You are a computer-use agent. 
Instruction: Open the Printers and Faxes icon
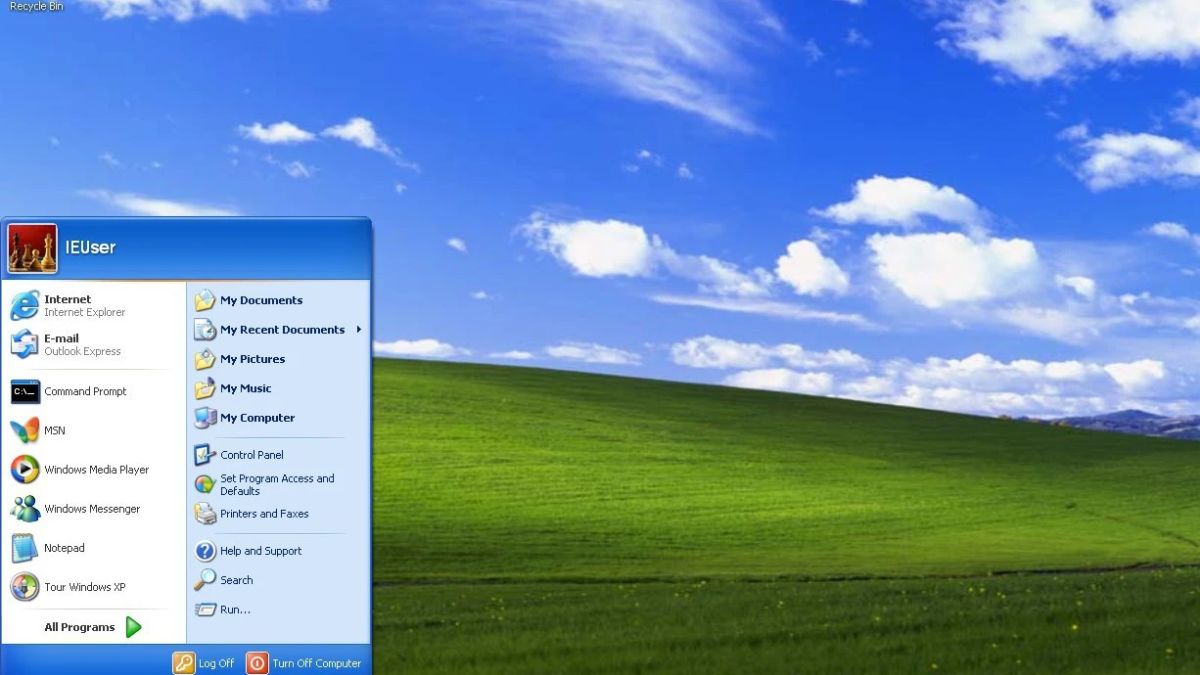[205, 514]
